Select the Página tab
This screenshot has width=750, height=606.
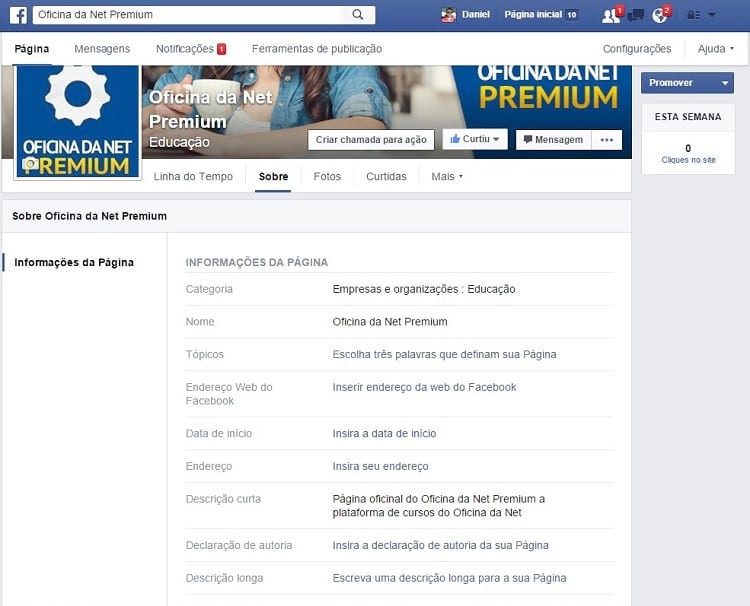tap(32, 49)
